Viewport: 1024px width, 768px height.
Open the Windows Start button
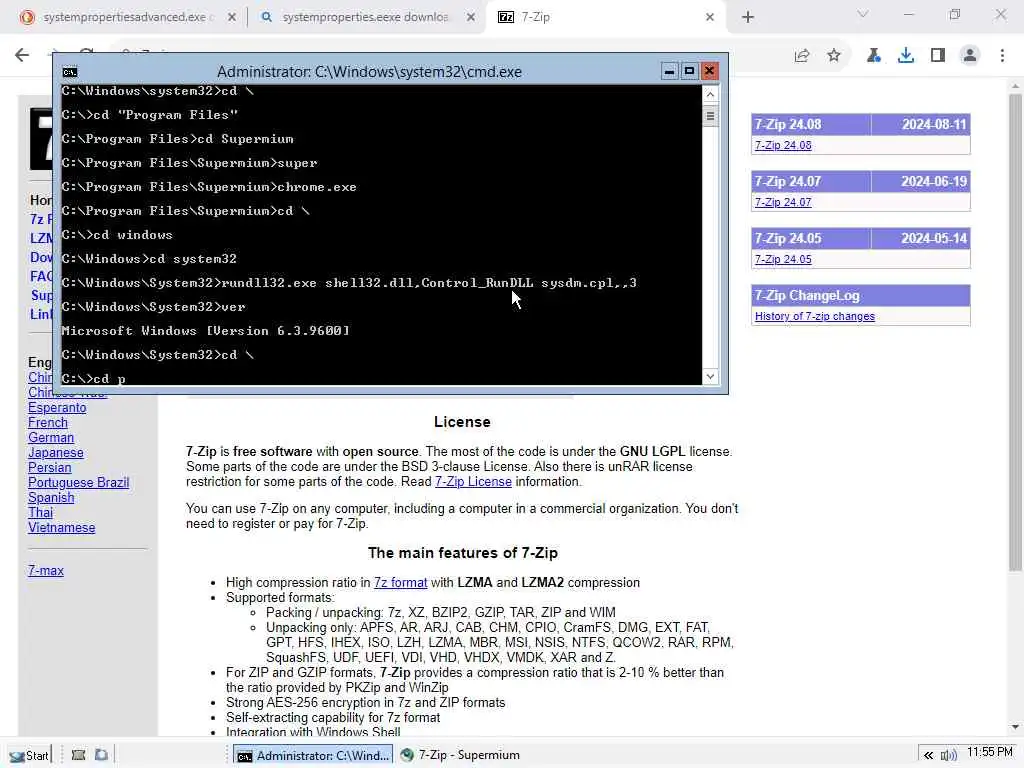29,756
